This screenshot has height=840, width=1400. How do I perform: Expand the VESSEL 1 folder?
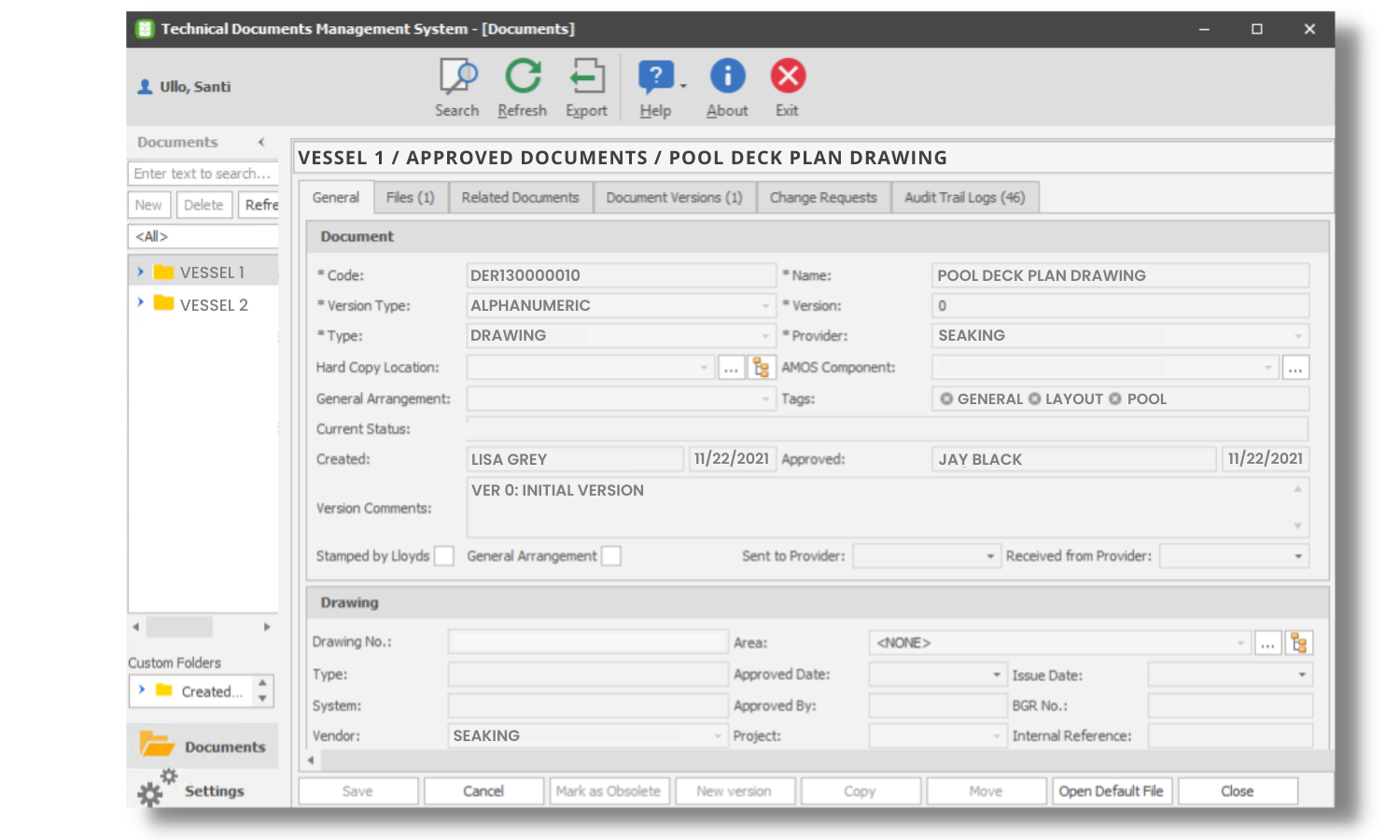140,272
